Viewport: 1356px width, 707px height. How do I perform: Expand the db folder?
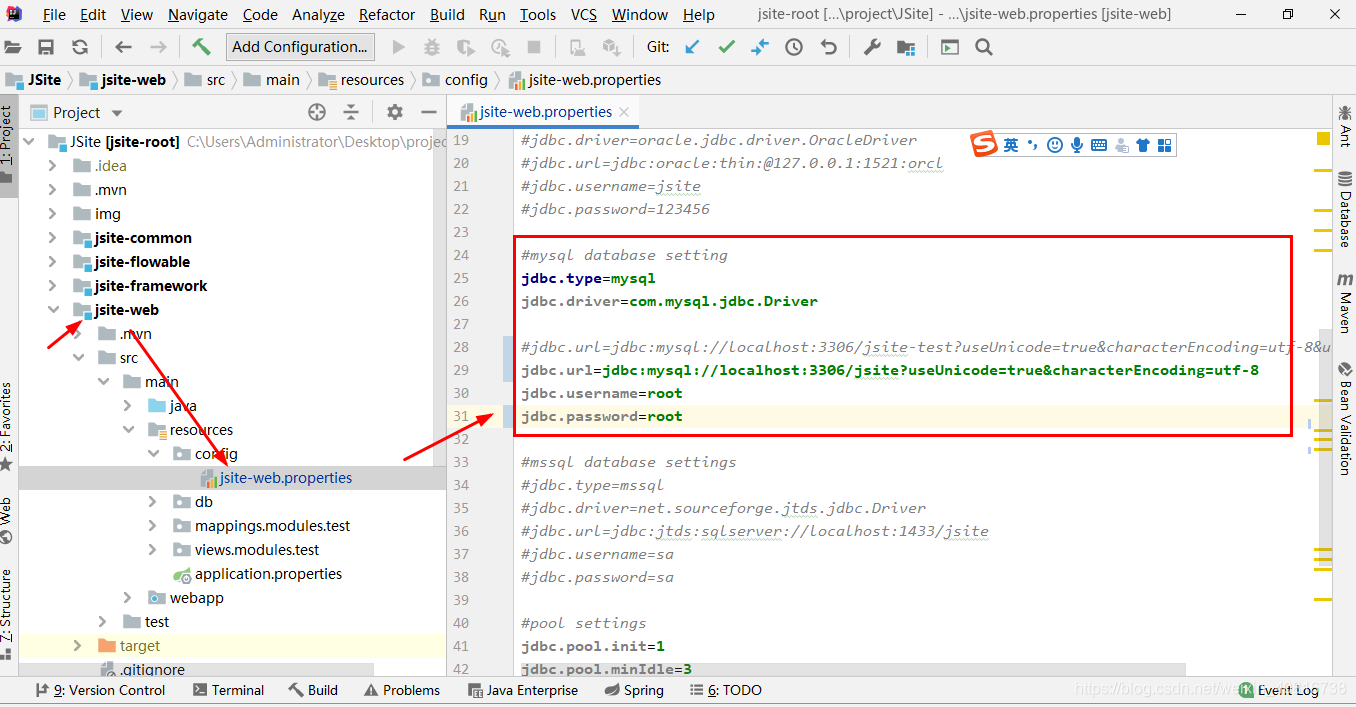[x=152, y=502]
